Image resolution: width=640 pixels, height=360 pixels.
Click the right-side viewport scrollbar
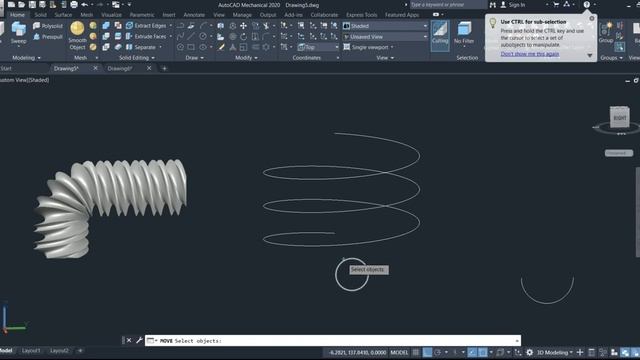point(638,212)
